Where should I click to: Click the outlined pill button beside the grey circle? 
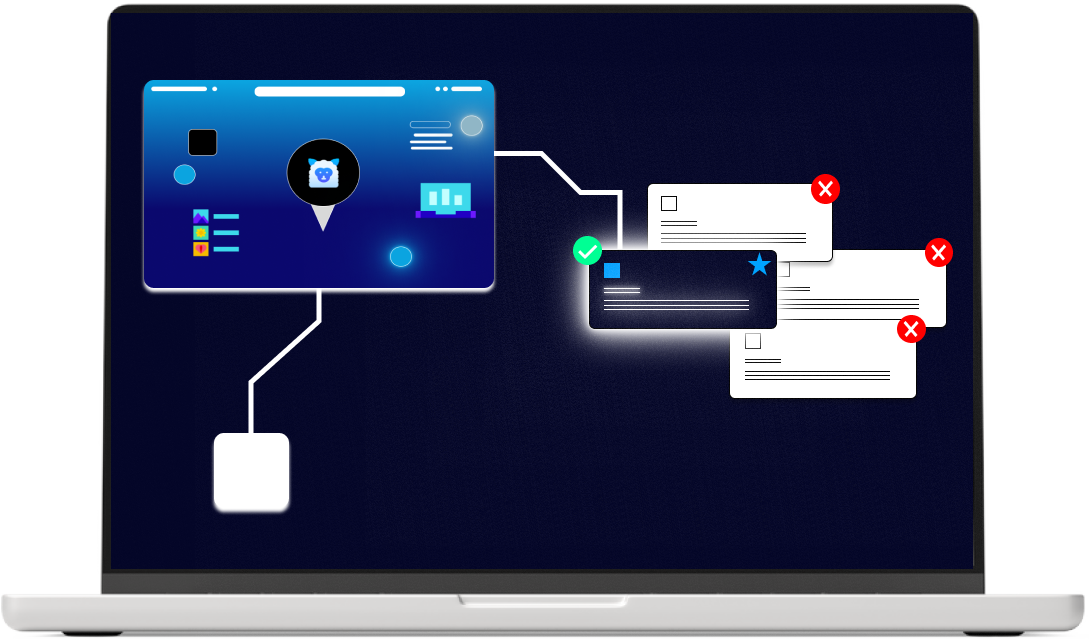[430, 125]
